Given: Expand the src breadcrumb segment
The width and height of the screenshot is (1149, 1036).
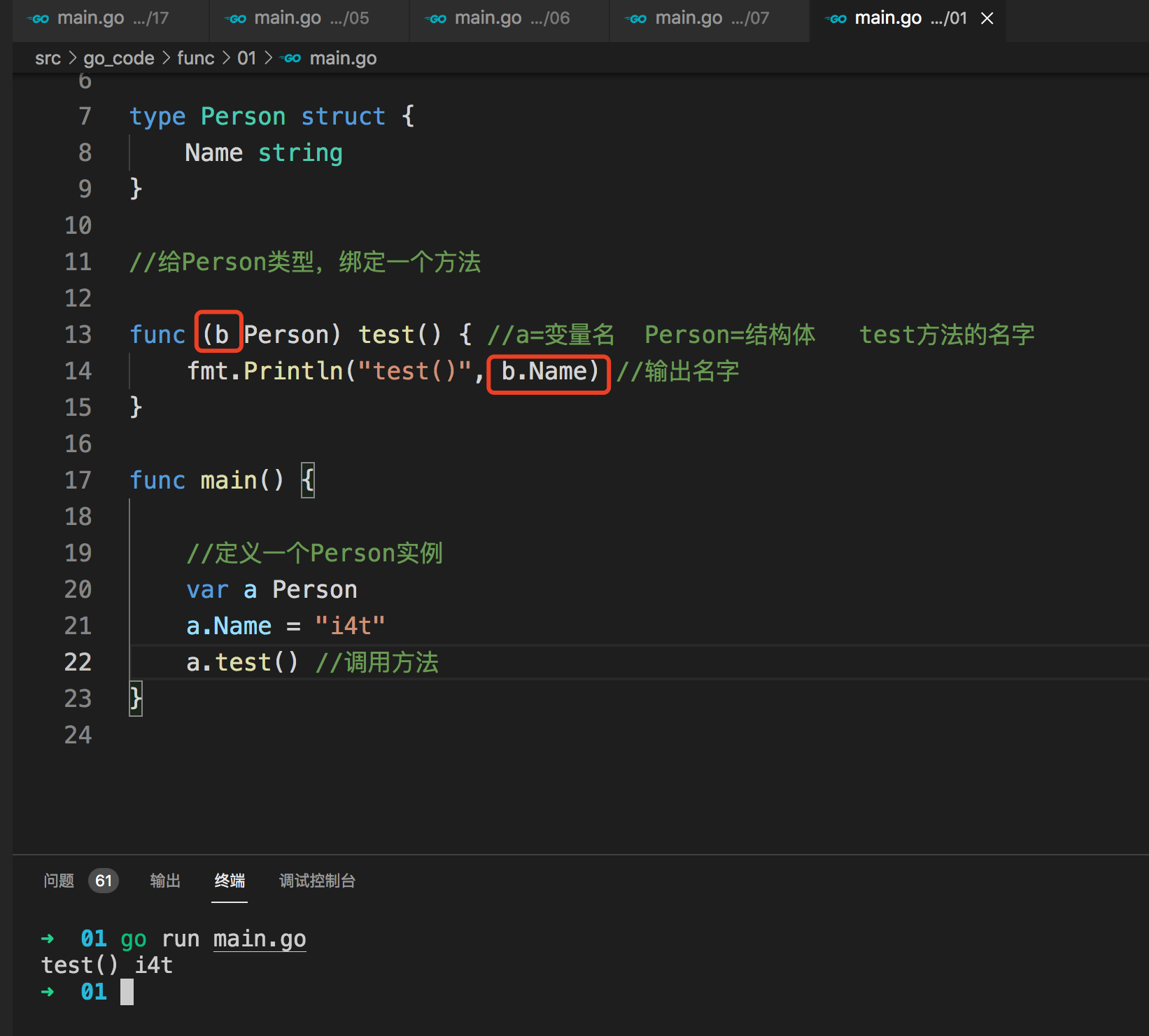Looking at the screenshot, I should point(48,58).
